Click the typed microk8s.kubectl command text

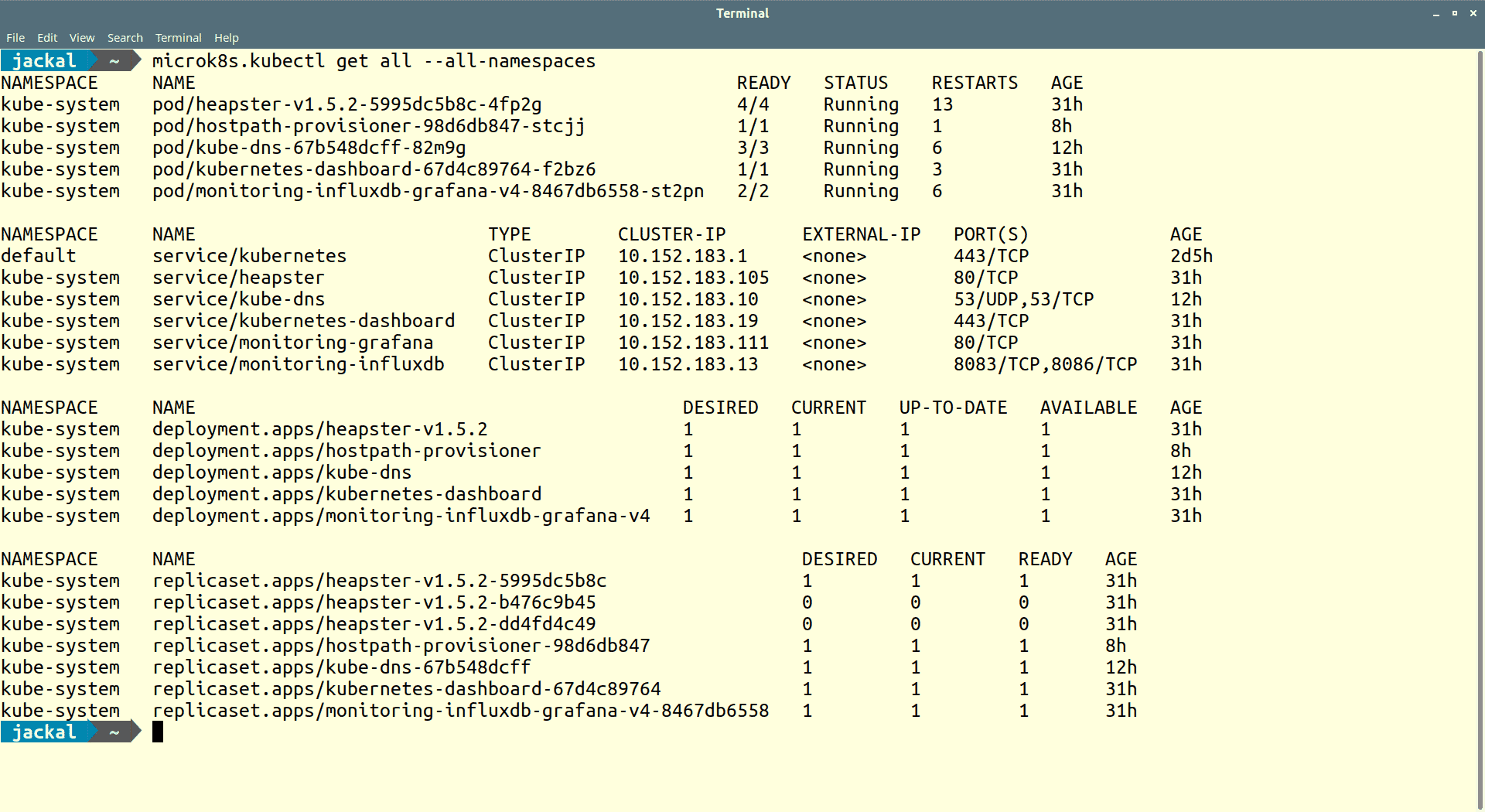(x=374, y=61)
